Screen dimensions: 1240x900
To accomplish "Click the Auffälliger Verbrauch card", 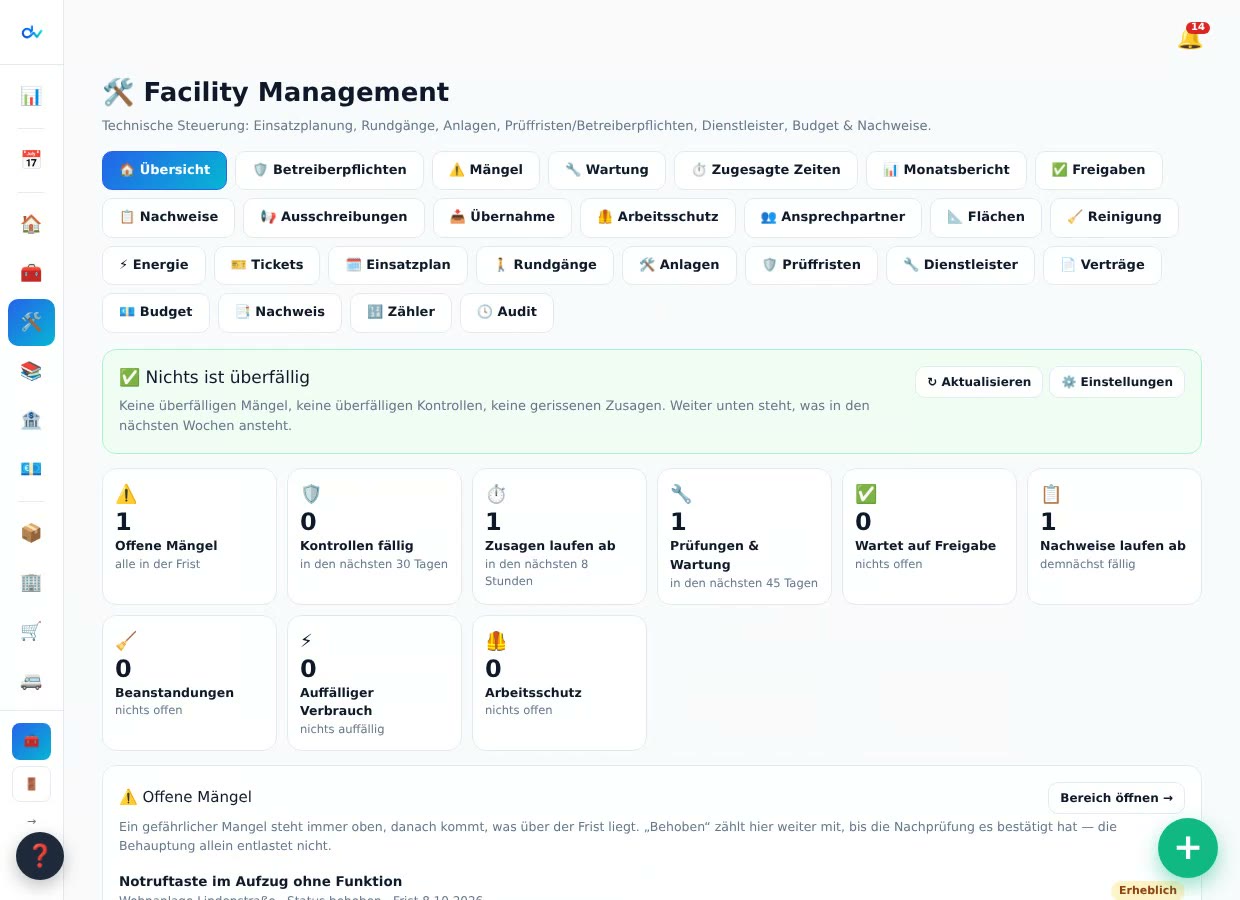I will click(x=374, y=683).
